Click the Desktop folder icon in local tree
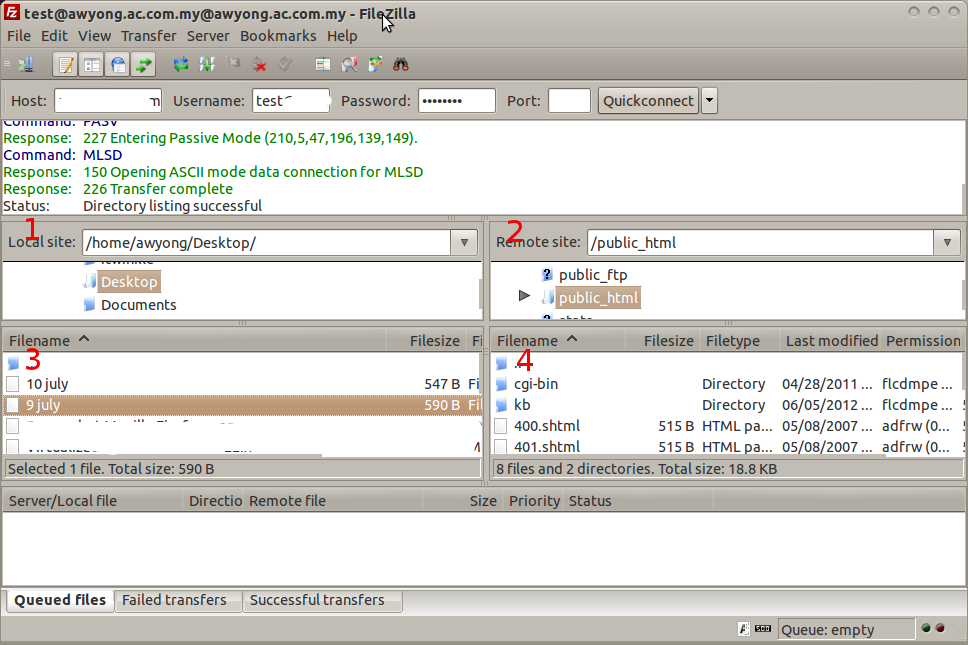The width and height of the screenshot is (968, 645). [x=90, y=281]
